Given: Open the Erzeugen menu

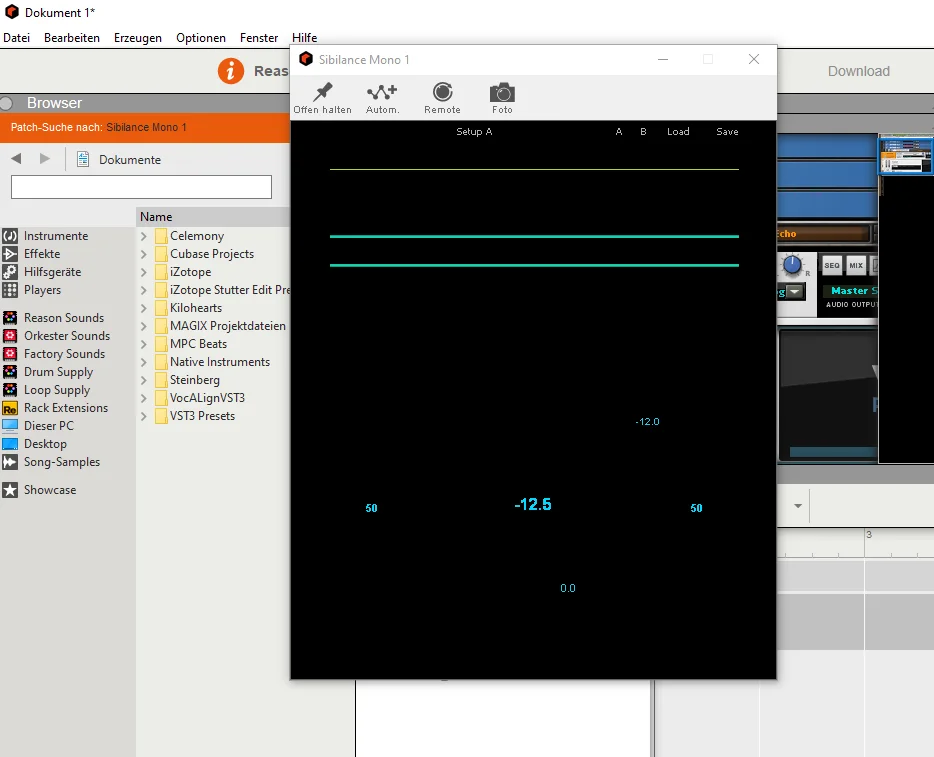Looking at the screenshot, I should (138, 38).
